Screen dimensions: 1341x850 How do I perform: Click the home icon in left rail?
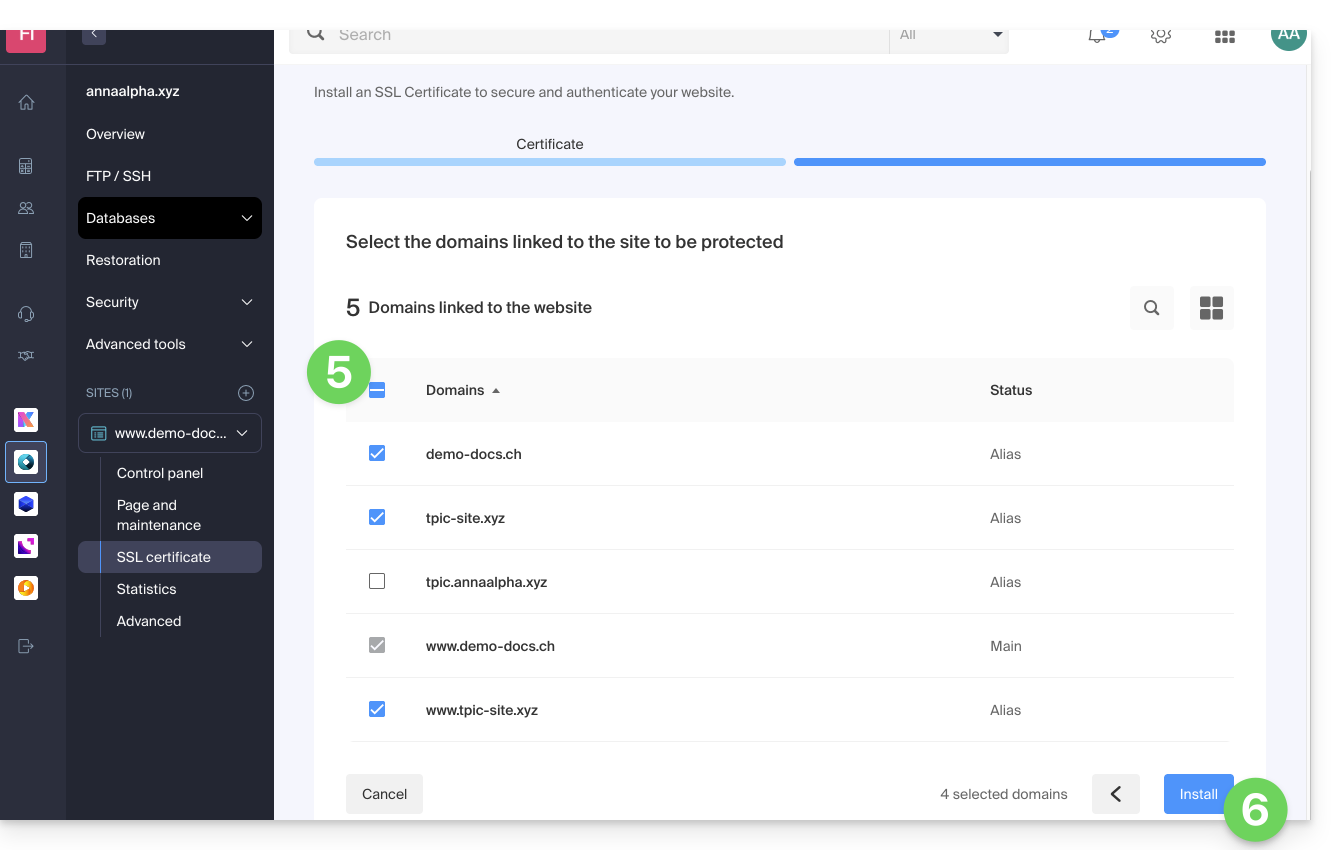pos(26,102)
